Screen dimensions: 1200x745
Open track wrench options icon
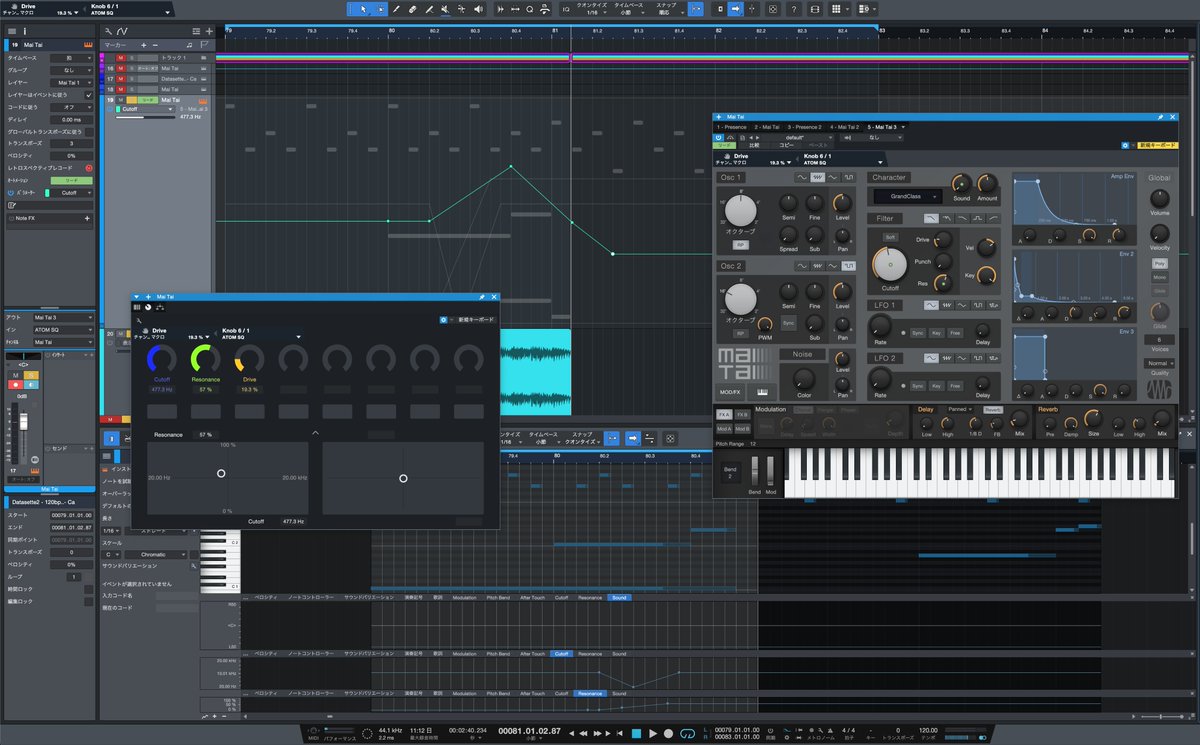(108, 31)
